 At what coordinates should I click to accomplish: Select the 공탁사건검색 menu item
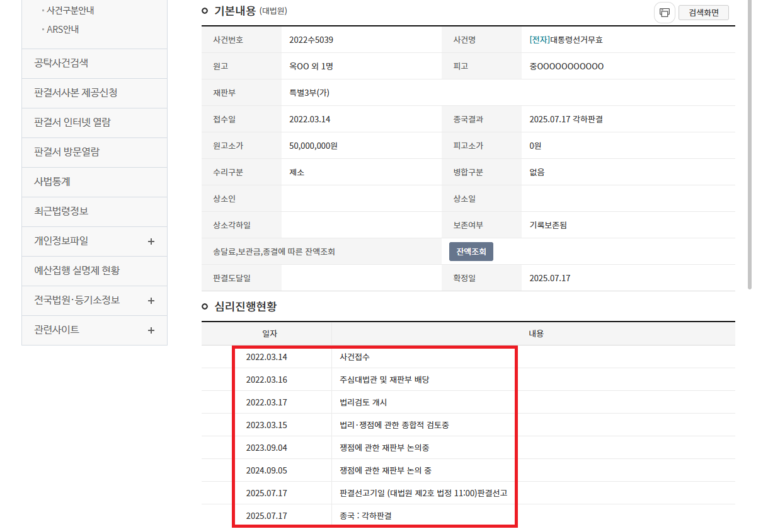point(61,63)
